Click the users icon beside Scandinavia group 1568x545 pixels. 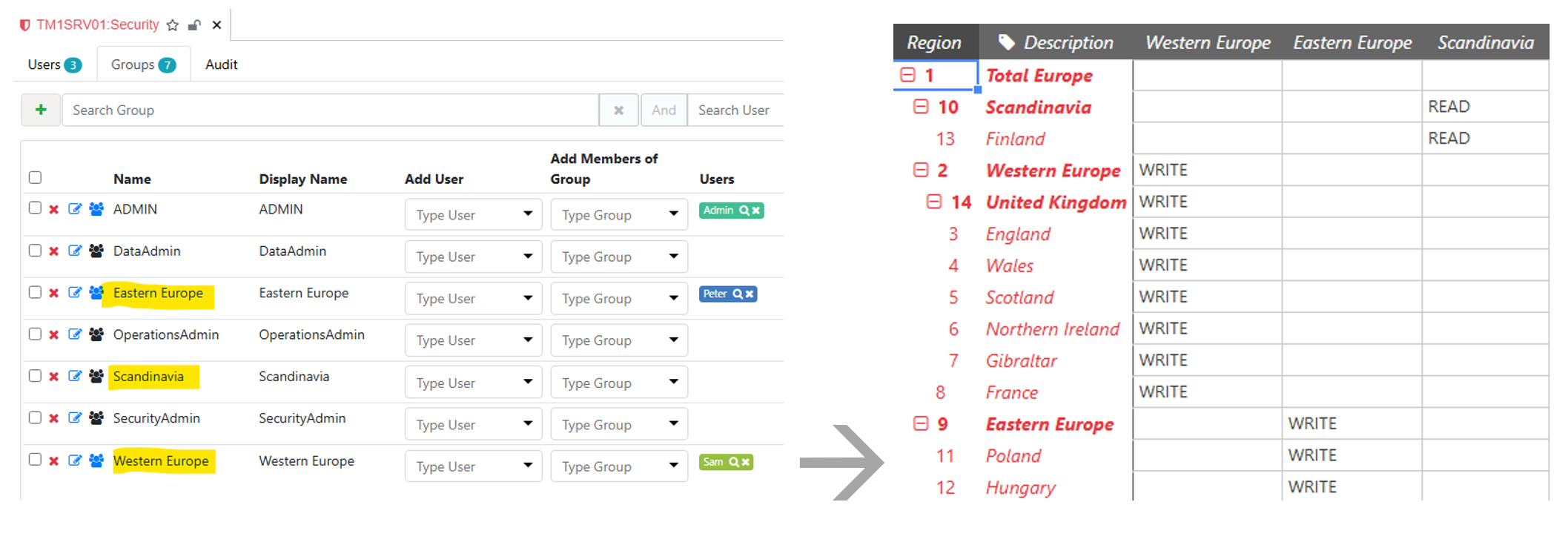click(96, 377)
